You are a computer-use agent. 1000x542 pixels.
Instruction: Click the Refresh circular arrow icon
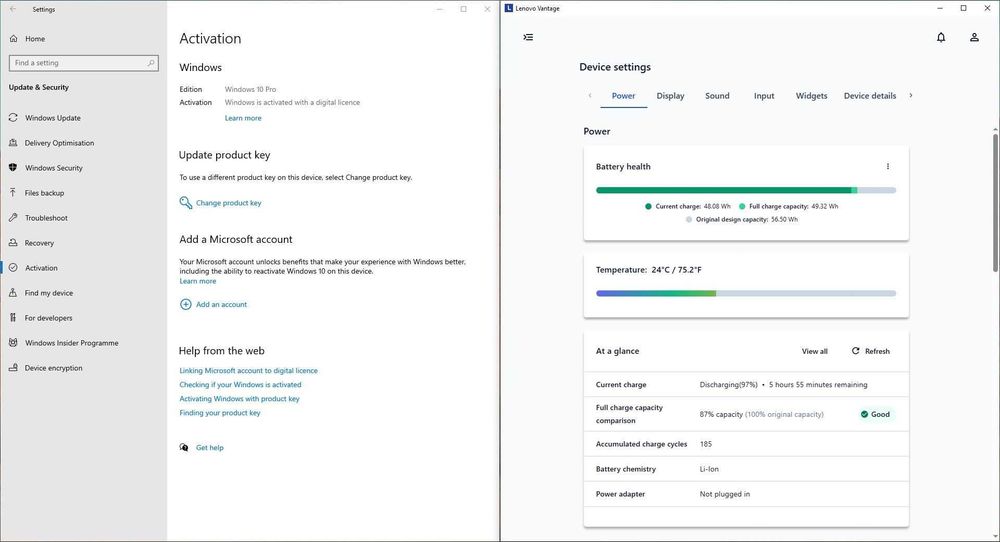tap(856, 351)
